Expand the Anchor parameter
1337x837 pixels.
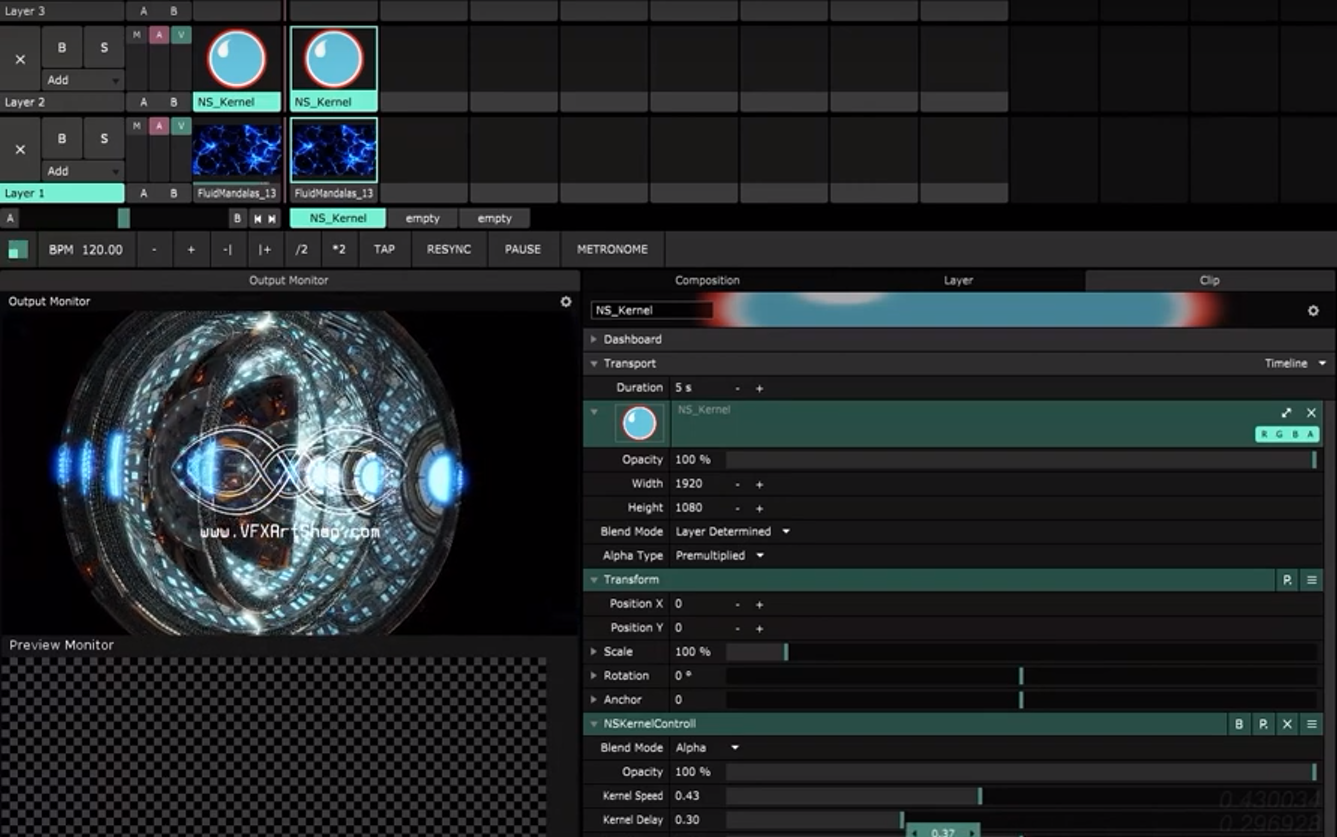(594, 700)
